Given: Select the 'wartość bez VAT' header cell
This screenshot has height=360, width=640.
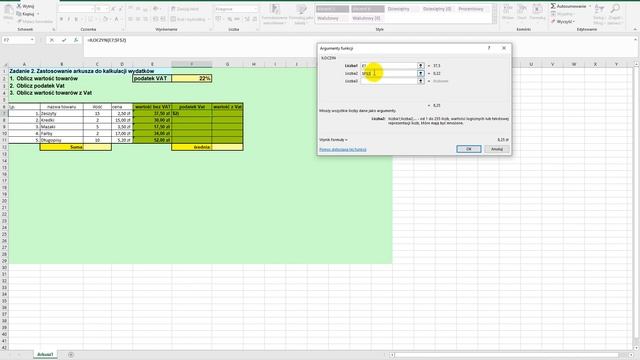Looking at the screenshot, I should click(152, 107).
